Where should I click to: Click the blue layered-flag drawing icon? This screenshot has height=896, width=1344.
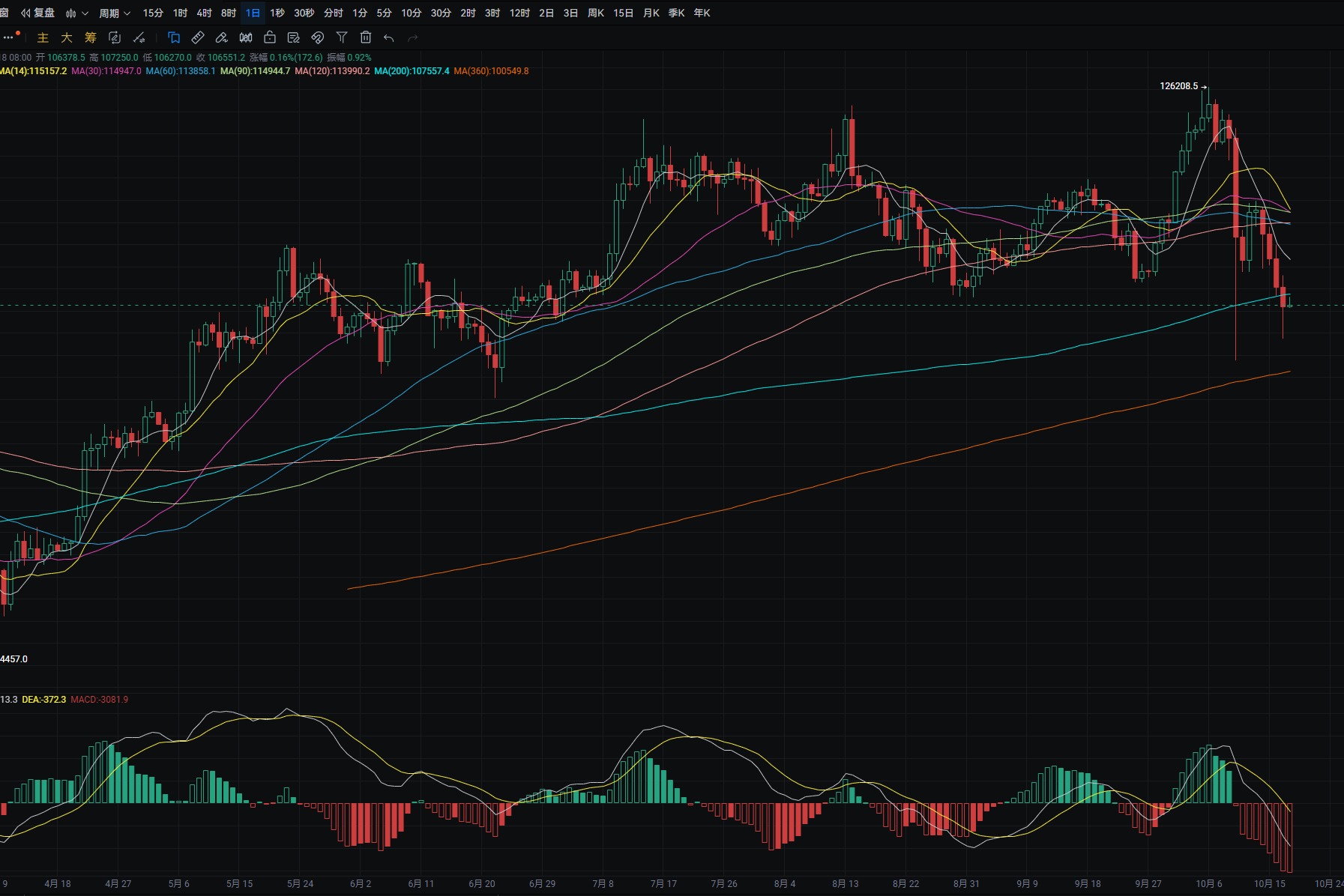click(174, 37)
